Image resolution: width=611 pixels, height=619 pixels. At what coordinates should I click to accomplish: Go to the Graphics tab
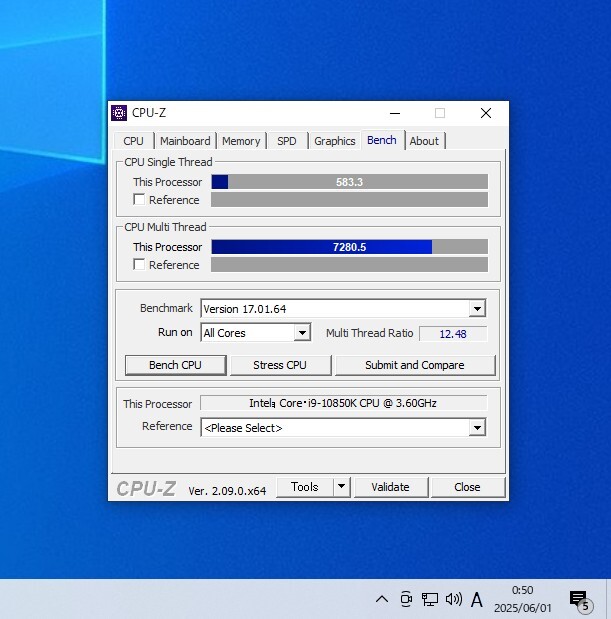point(335,141)
